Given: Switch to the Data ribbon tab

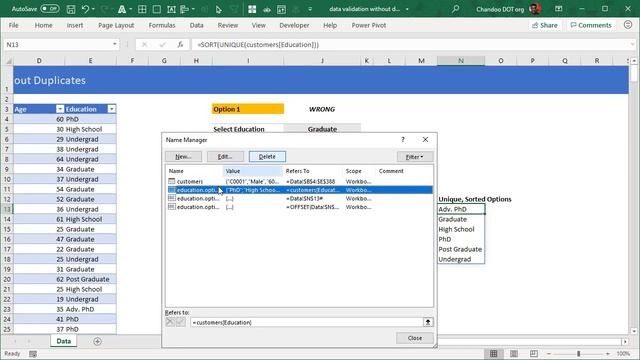Looking at the screenshot, I should click(196, 25).
